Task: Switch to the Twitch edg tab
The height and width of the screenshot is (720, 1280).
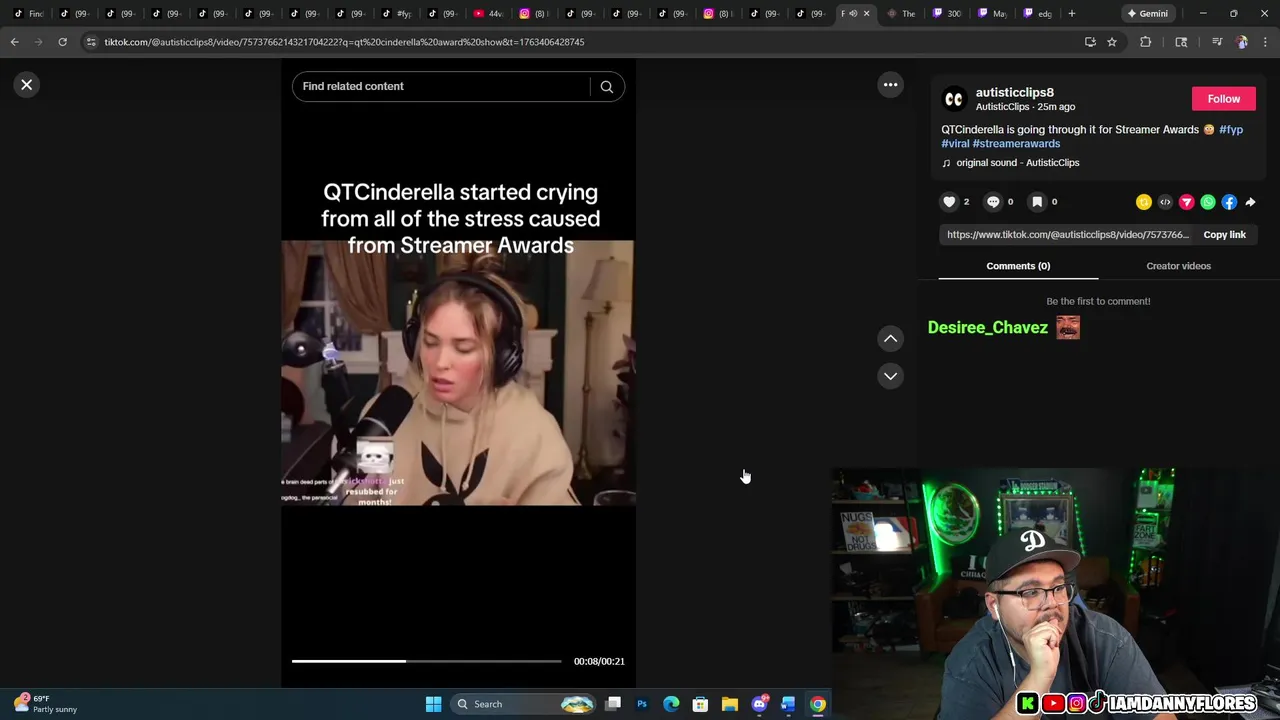Action: (1037, 13)
